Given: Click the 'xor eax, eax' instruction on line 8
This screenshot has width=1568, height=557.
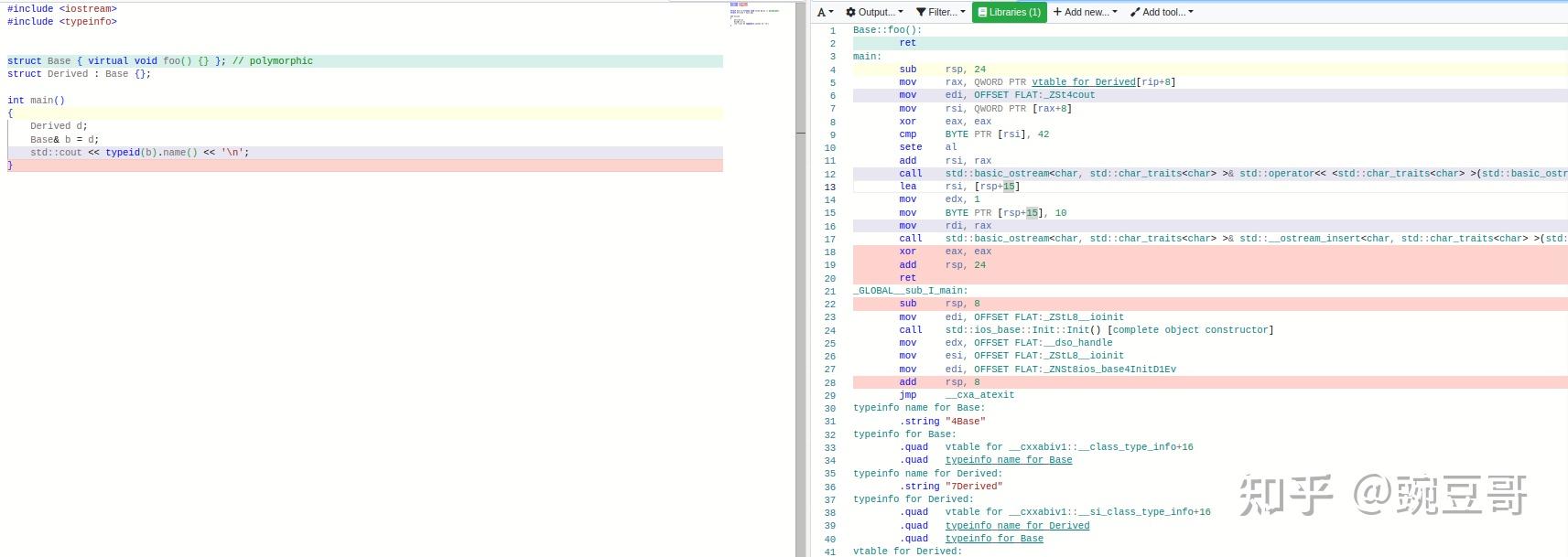Looking at the screenshot, I should click(945, 122).
